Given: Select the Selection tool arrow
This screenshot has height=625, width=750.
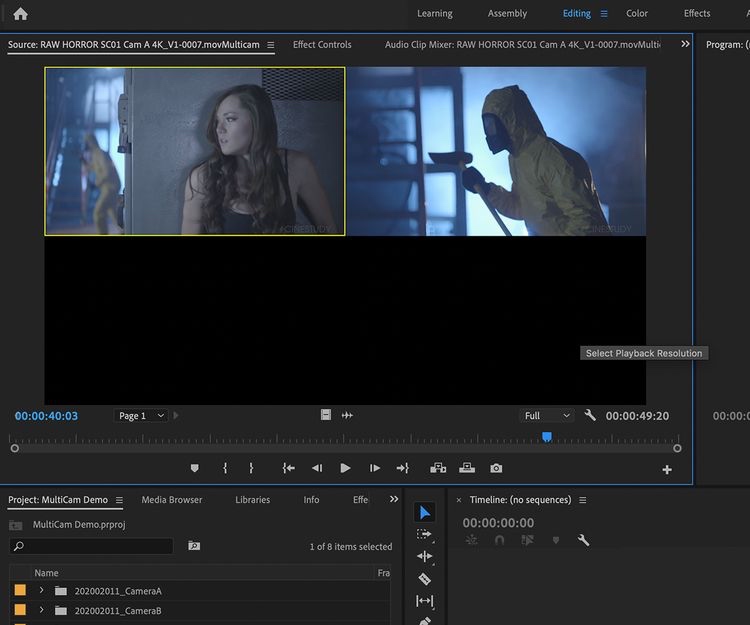Looking at the screenshot, I should coord(425,513).
